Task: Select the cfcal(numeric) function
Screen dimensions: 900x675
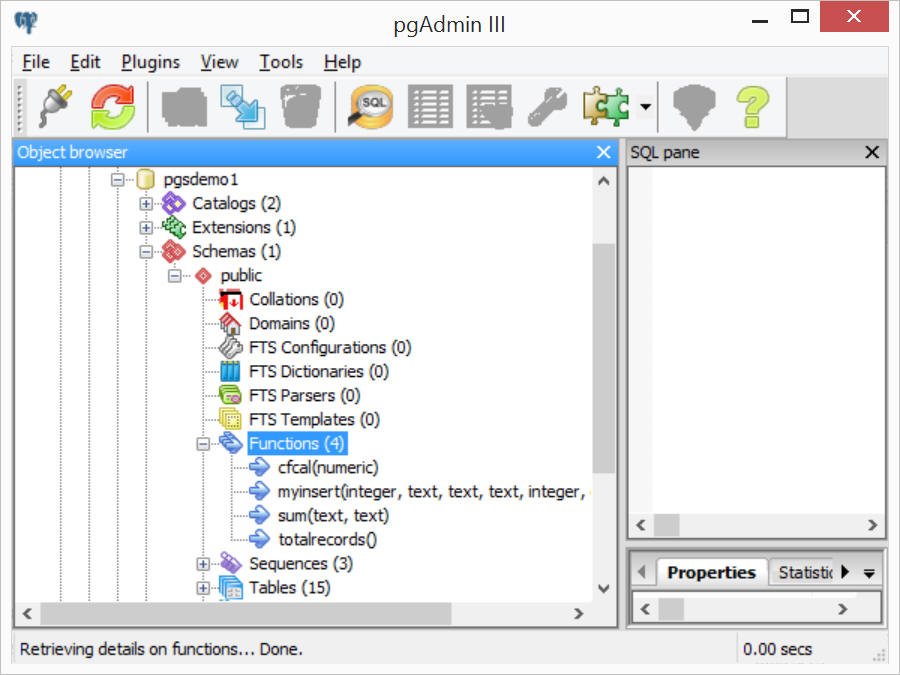Action: pos(328,468)
